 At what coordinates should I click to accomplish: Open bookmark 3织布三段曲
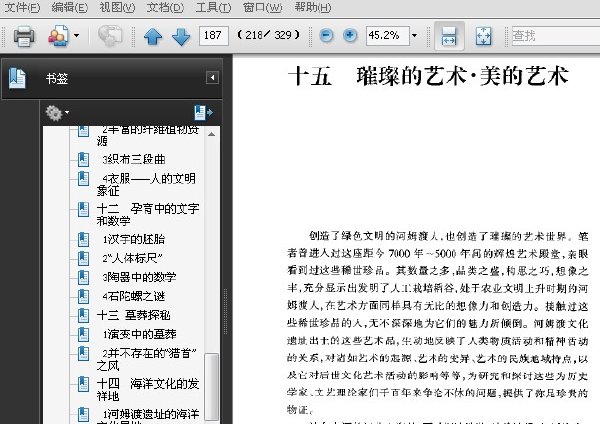coord(134,159)
